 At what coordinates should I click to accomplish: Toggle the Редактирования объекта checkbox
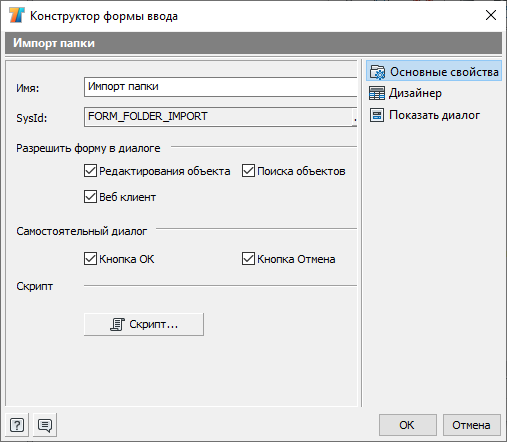(90, 171)
